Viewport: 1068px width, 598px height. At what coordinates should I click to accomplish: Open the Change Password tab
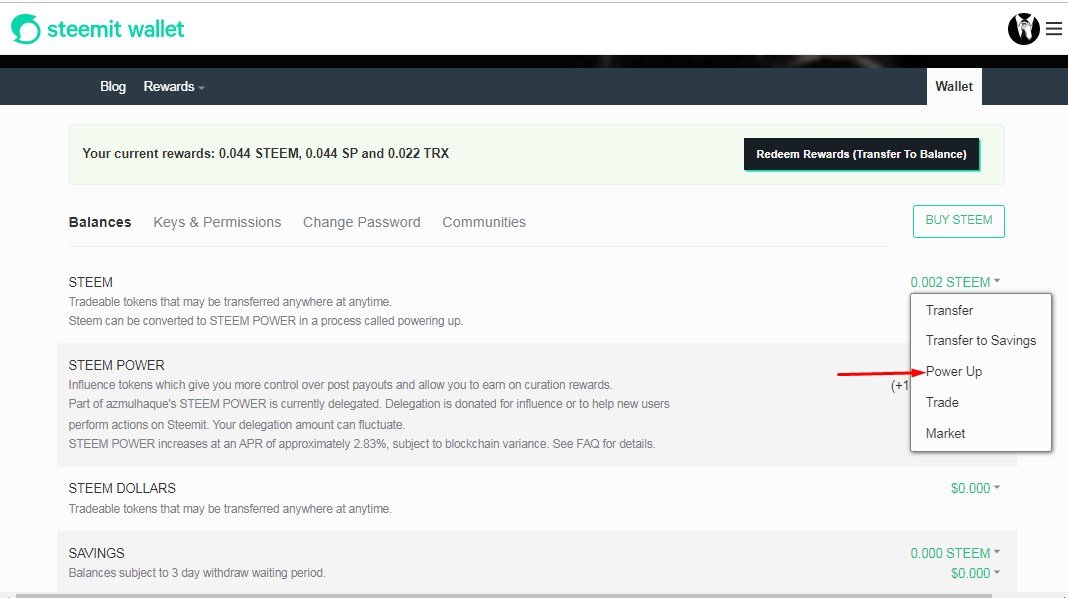pyautogui.click(x=361, y=222)
